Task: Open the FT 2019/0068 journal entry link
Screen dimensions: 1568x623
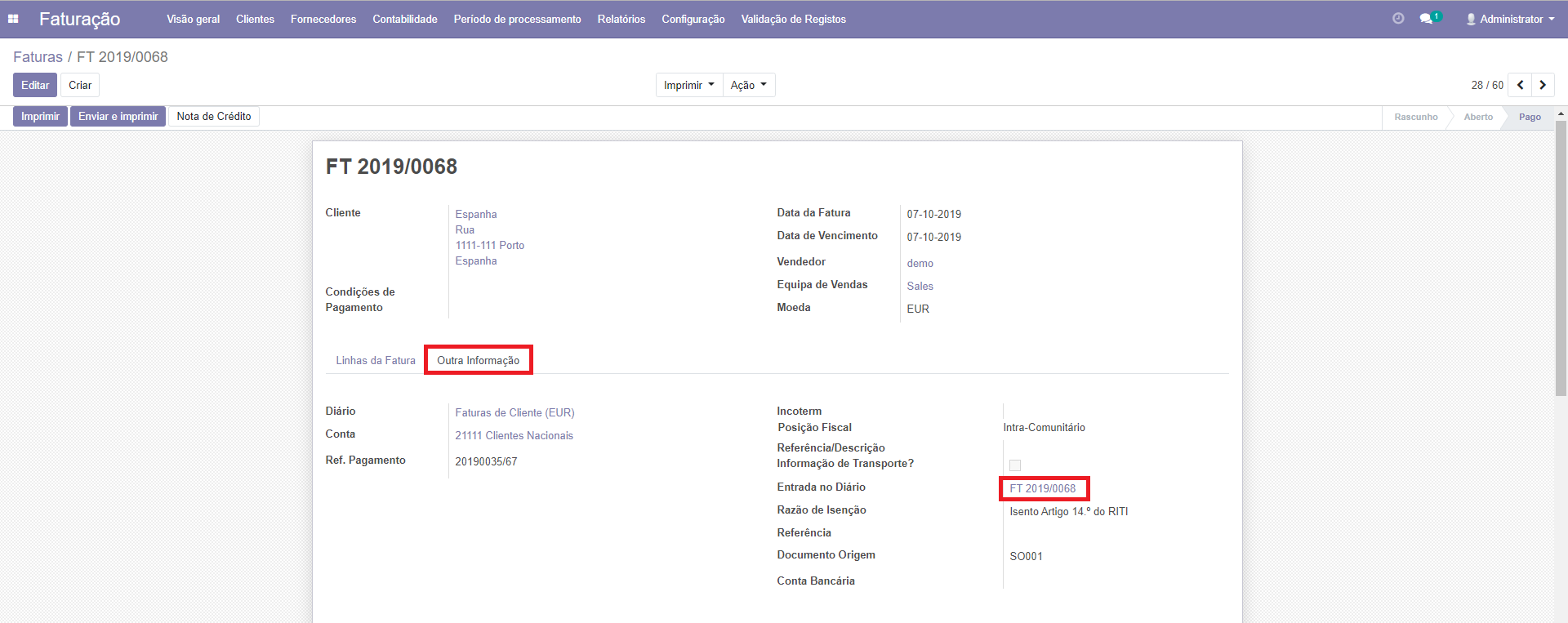Action: click(1043, 488)
